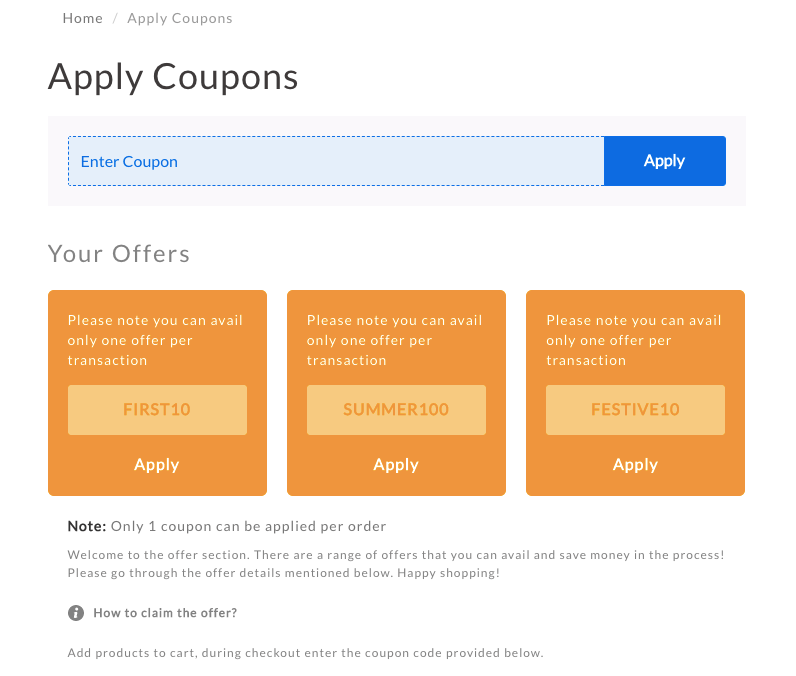Screen dimensions: 796x676
Task: Click the note text in FESTIVE10 card
Action: pyautogui.click(x=634, y=340)
